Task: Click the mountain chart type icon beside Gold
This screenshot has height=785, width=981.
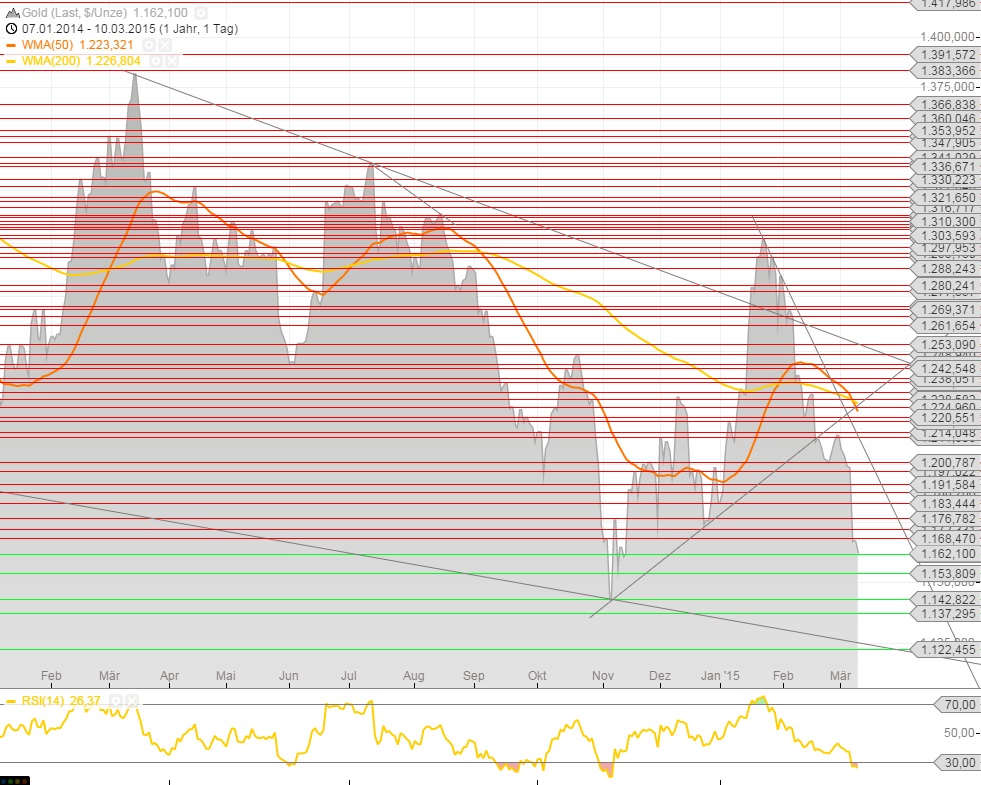Action: (x=11, y=13)
